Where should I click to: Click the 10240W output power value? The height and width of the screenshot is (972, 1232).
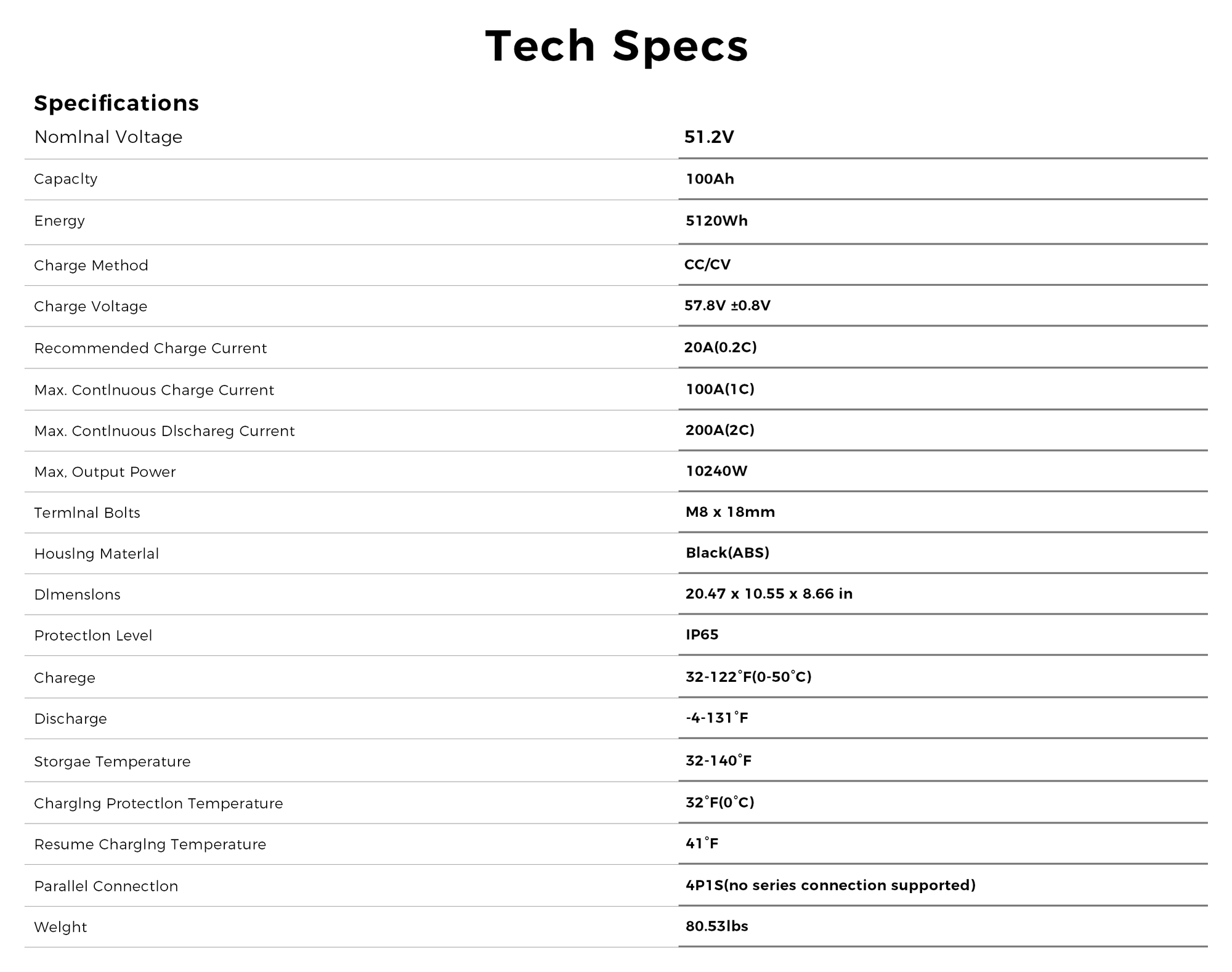point(716,471)
